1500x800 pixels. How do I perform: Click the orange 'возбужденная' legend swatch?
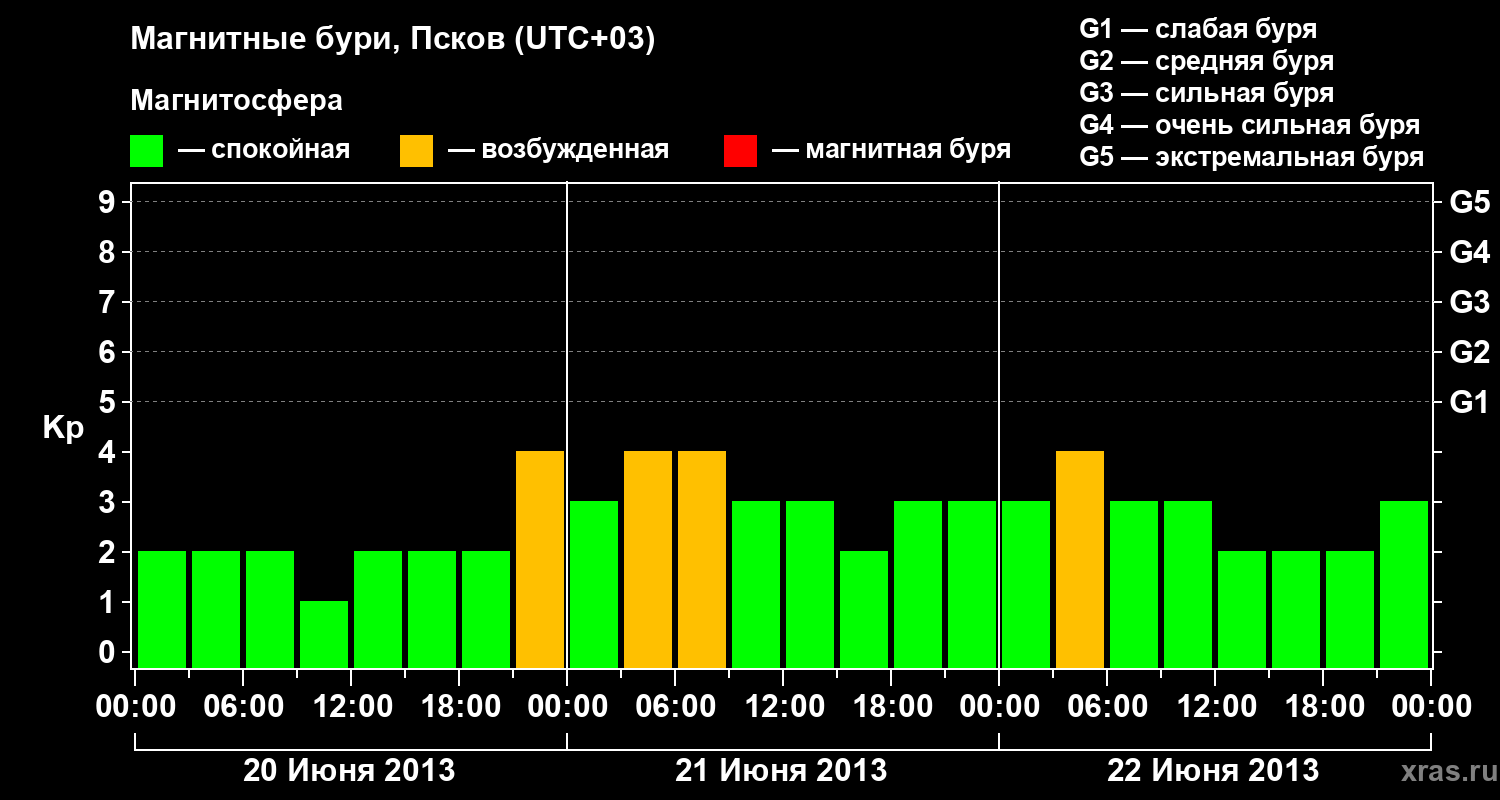[x=416, y=151]
